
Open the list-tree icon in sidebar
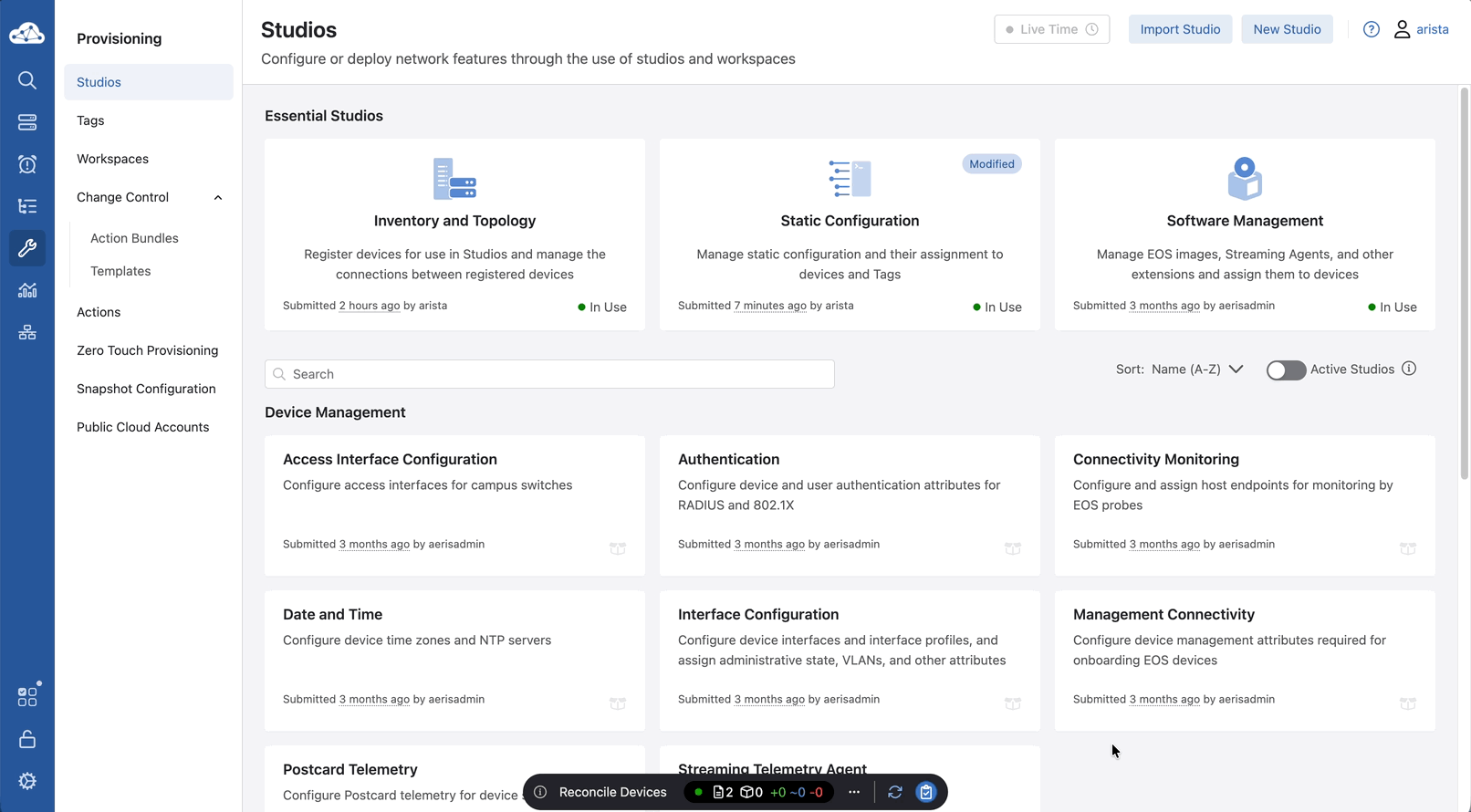pyautogui.click(x=27, y=206)
